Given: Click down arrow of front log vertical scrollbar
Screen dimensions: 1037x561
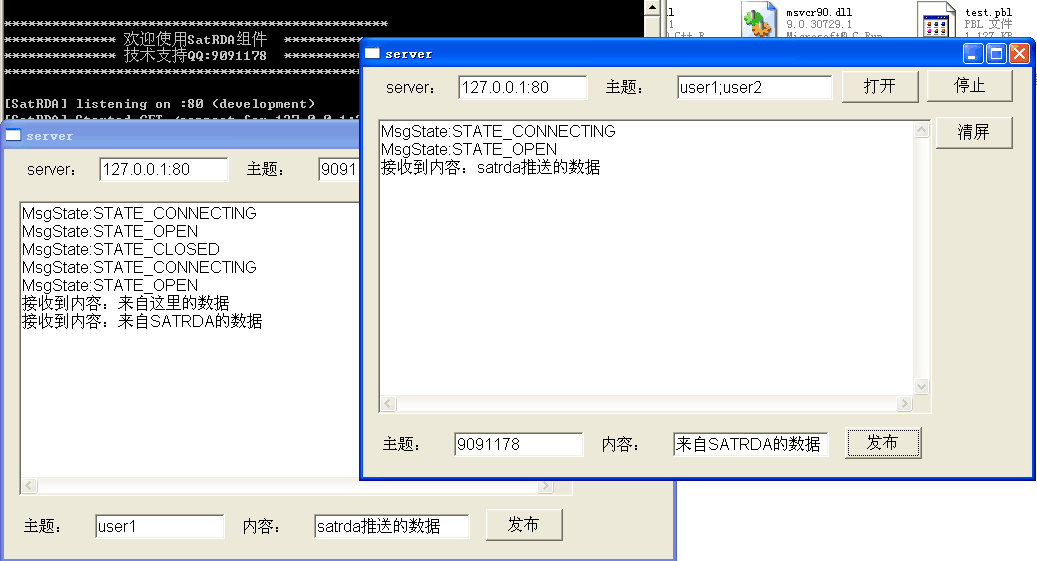Looking at the screenshot, I should coord(921,386).
